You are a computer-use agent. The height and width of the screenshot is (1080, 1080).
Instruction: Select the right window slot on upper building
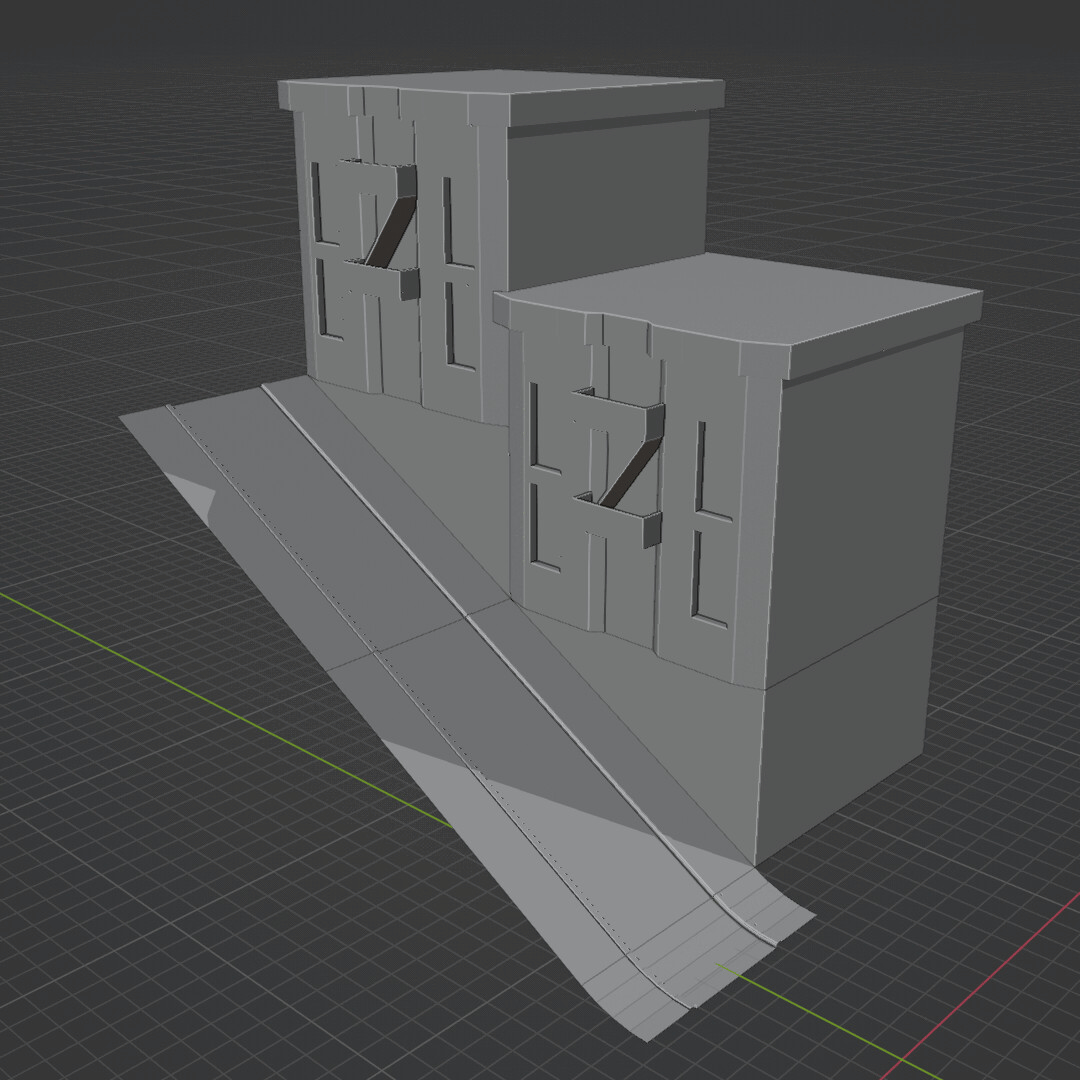pos(449,221)
